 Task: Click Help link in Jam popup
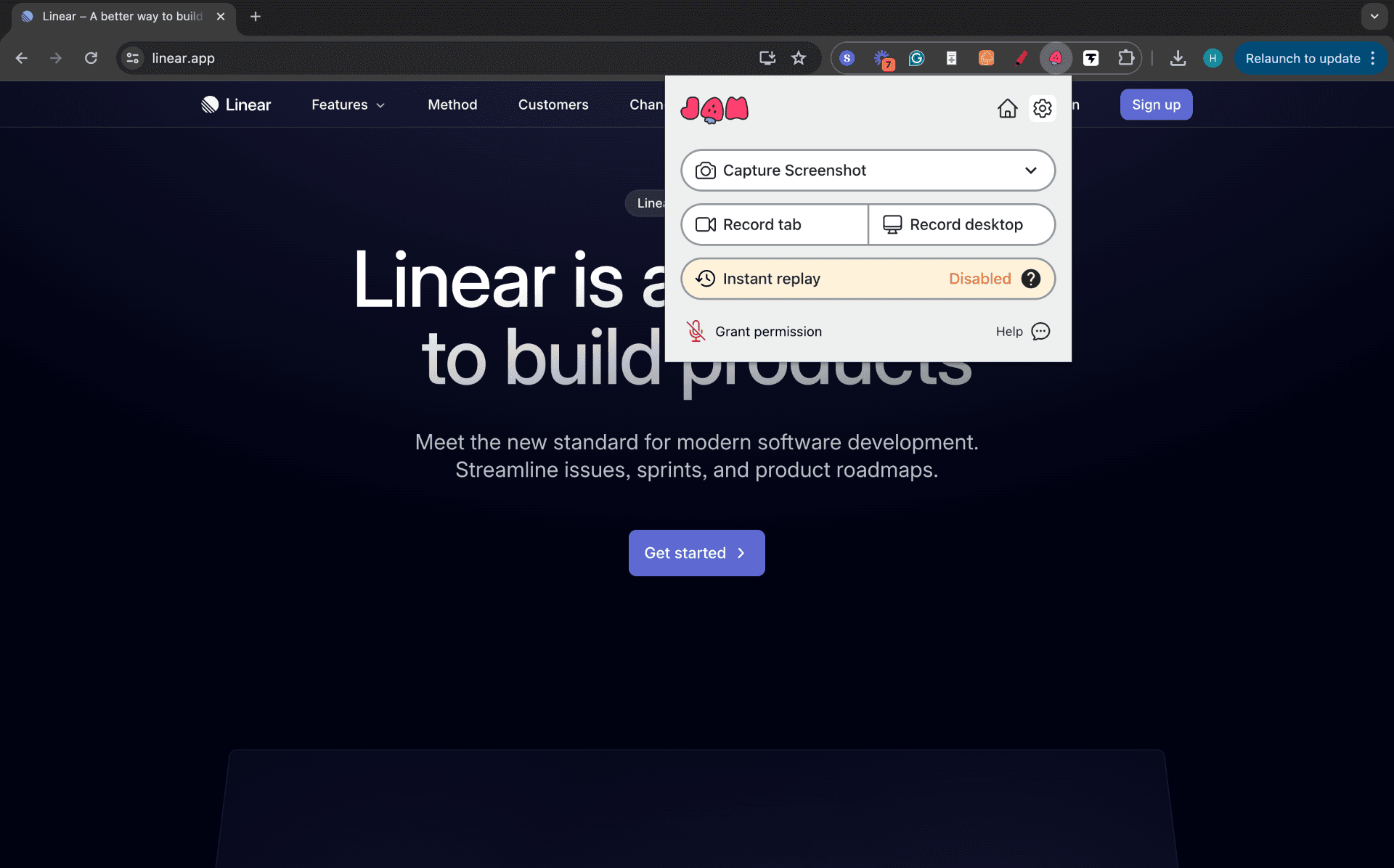[x=1008, y=332]
